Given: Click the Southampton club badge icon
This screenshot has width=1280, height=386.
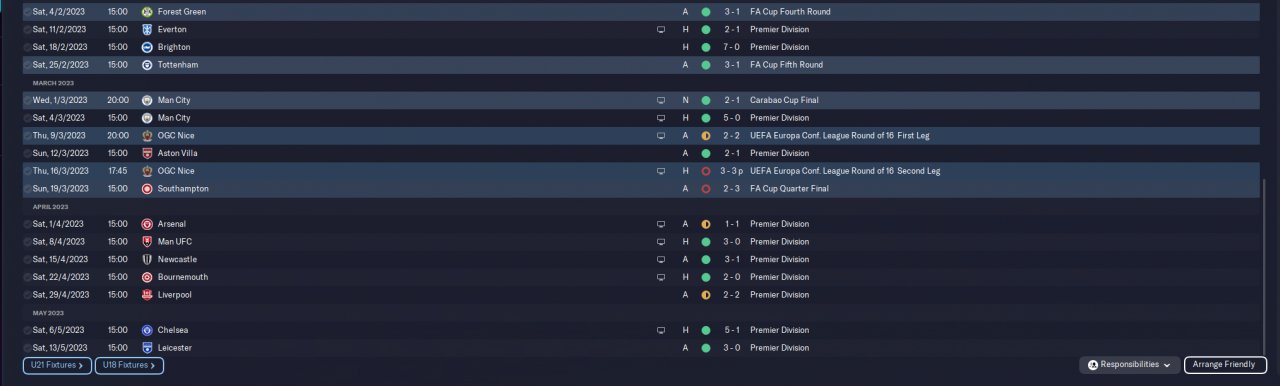Looking at the screenshot, I should point(147,189).
